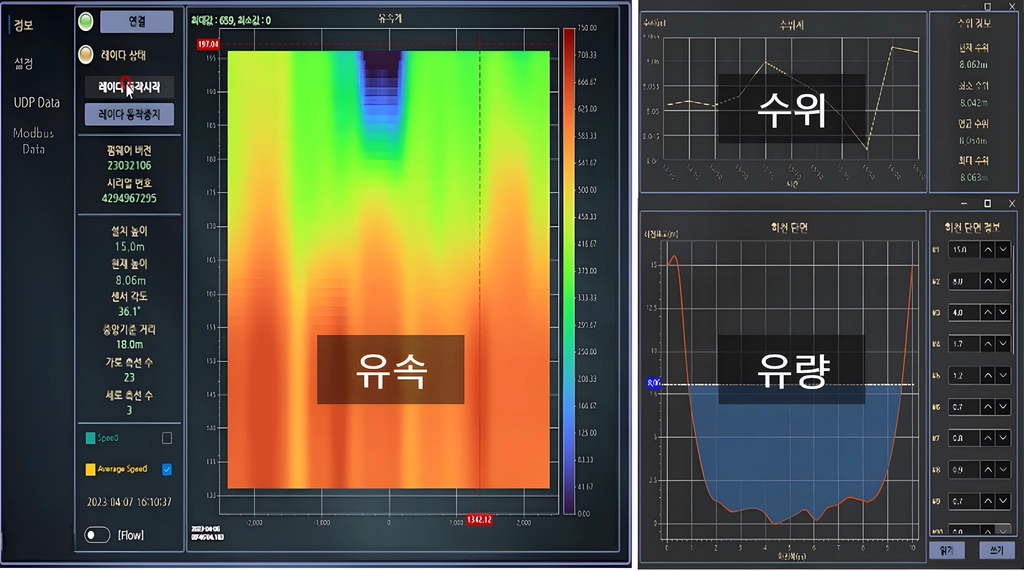The width and height of the screenshot is (1024, 571).
Task: Decrease the value 1.7 with down arrow
Action: pos(1003,344)
